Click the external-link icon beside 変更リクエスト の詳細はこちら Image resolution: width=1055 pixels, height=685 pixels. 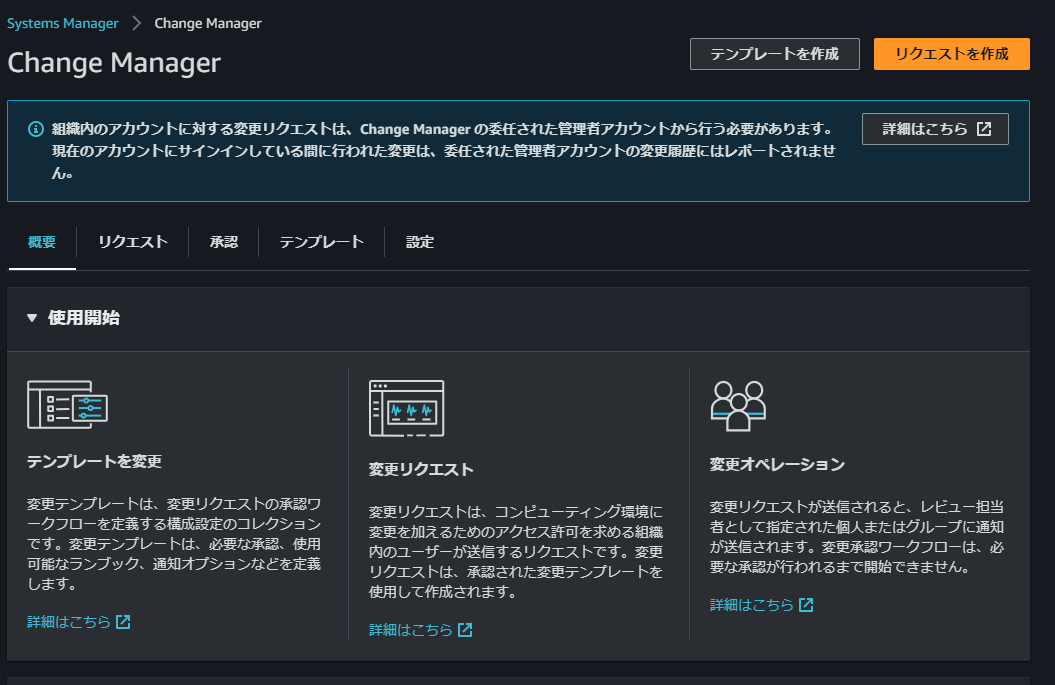click(x=464, y=630)
